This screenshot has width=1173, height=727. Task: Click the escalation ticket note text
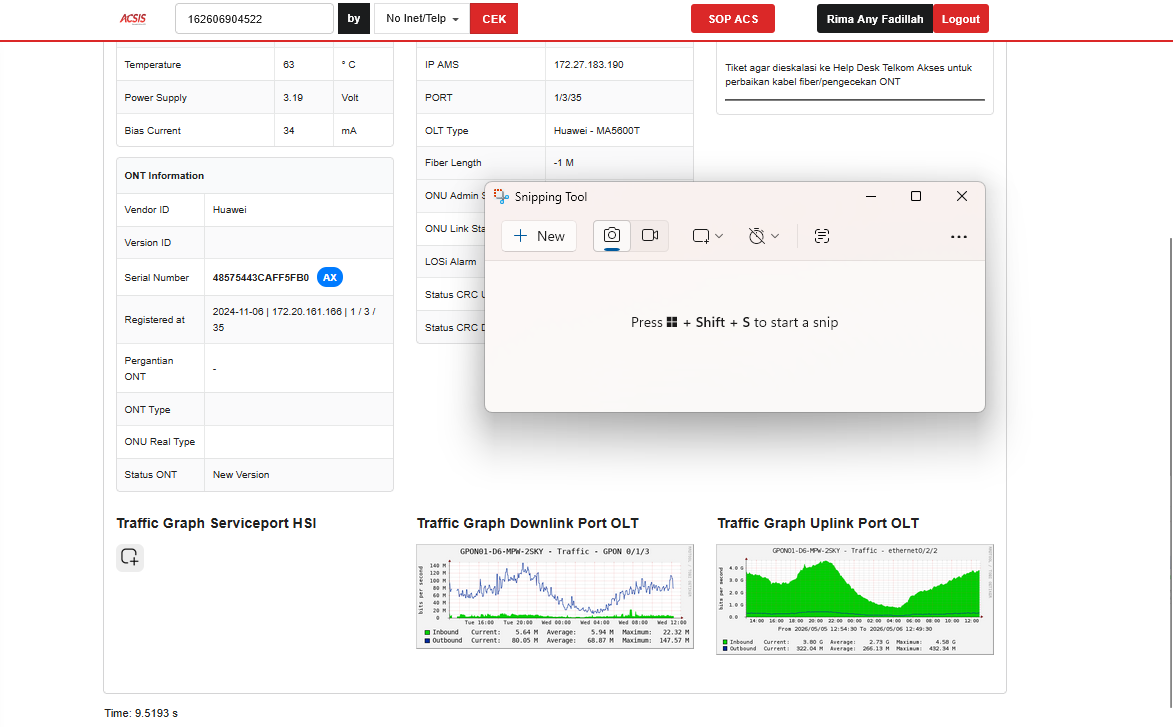point(848,74)
